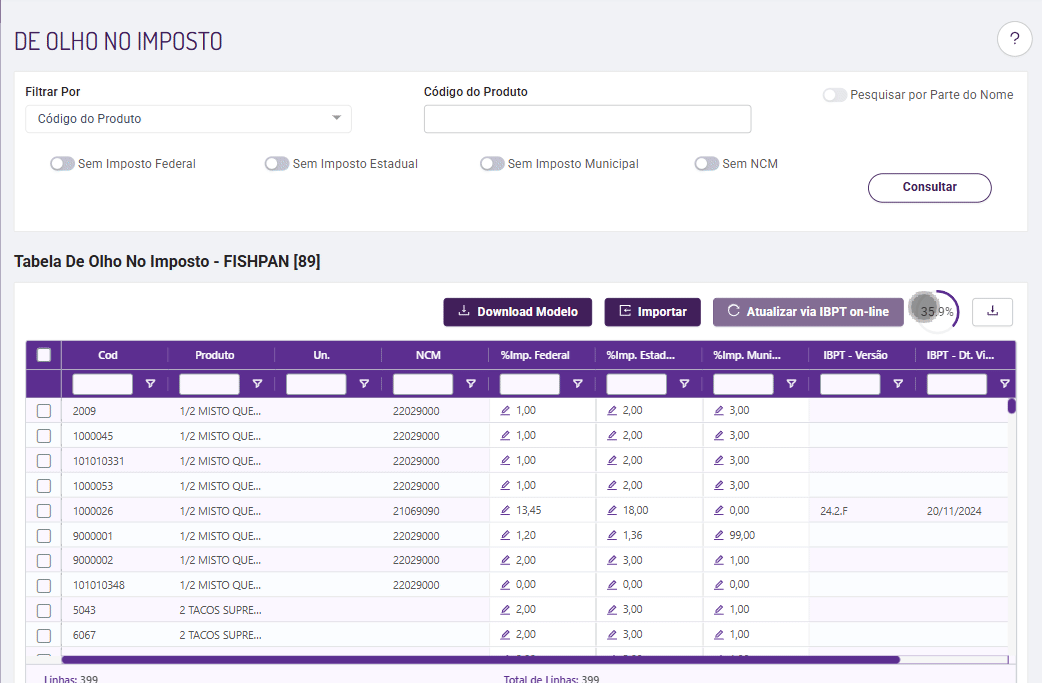
Task: Open the Filtrar Por dropdown
Action: coord(188,119)
